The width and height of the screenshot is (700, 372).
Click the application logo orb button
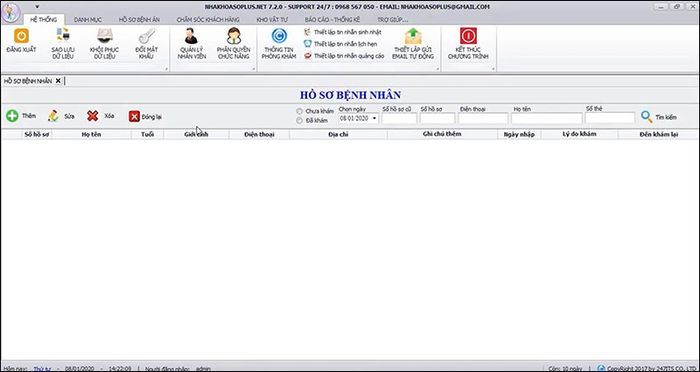pos(10,12)
